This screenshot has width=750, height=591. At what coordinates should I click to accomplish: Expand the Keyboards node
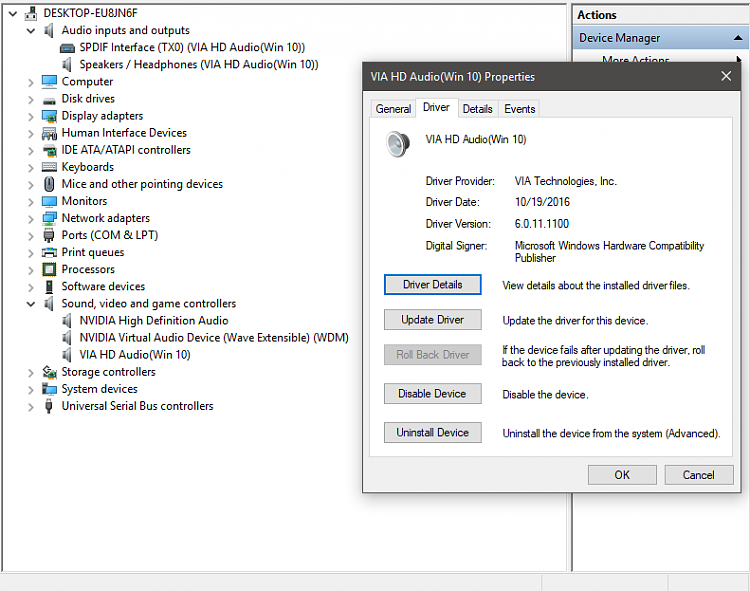point(31,168)
